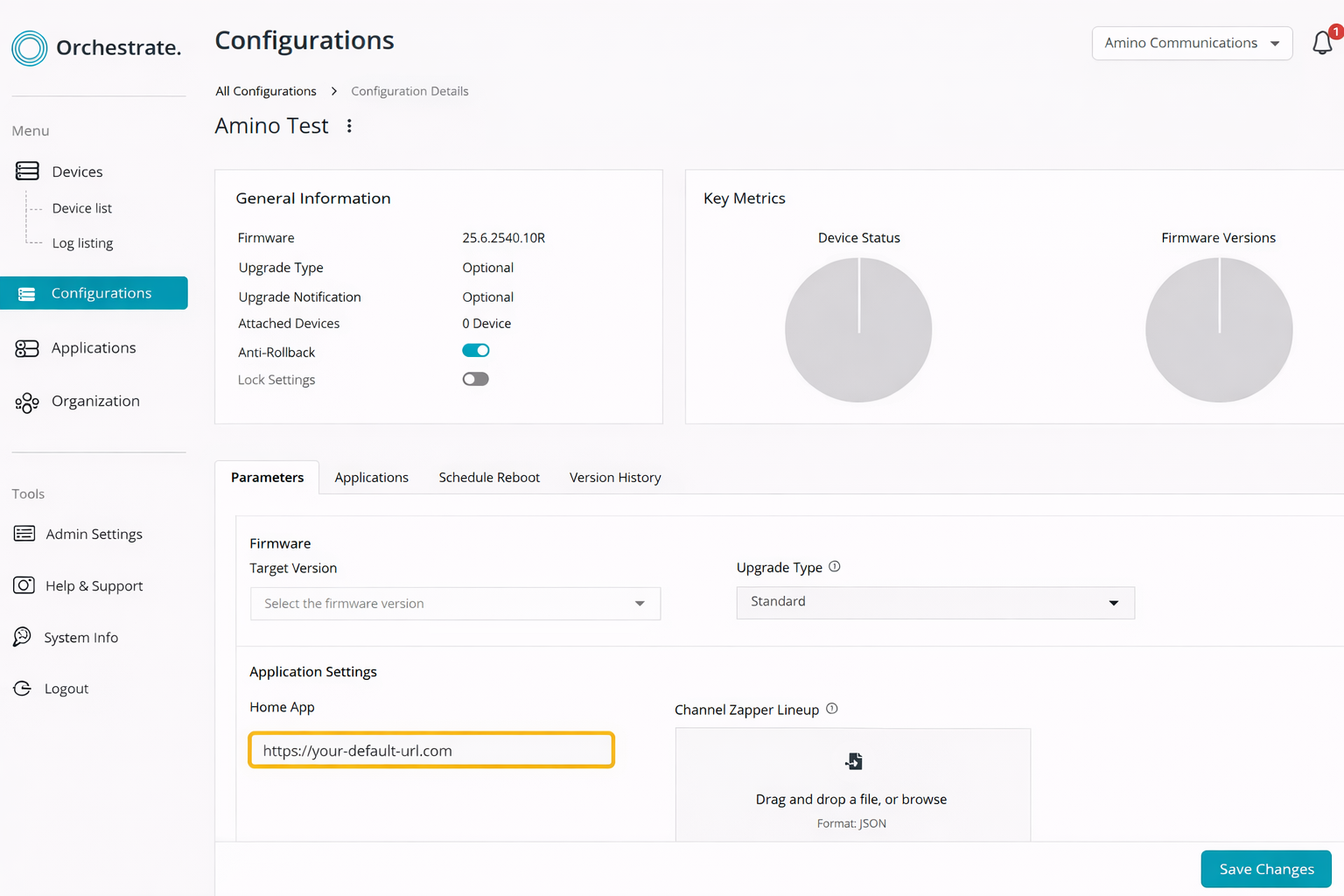Switch to the Schedule Reboot tab
The image size is (1344, 896).
pos(489,478)
